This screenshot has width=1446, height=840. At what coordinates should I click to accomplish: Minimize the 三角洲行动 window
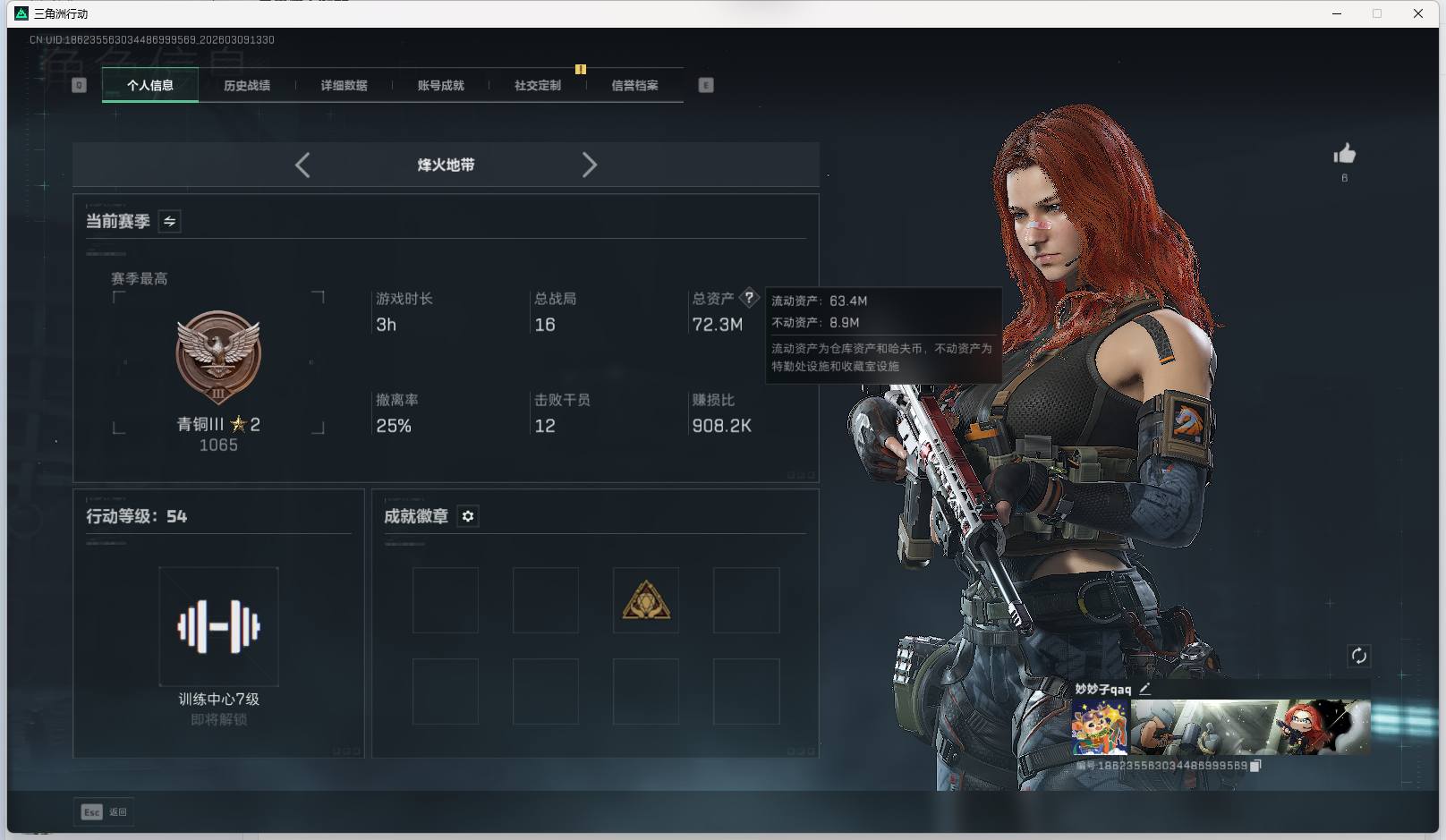[1337, 13]
